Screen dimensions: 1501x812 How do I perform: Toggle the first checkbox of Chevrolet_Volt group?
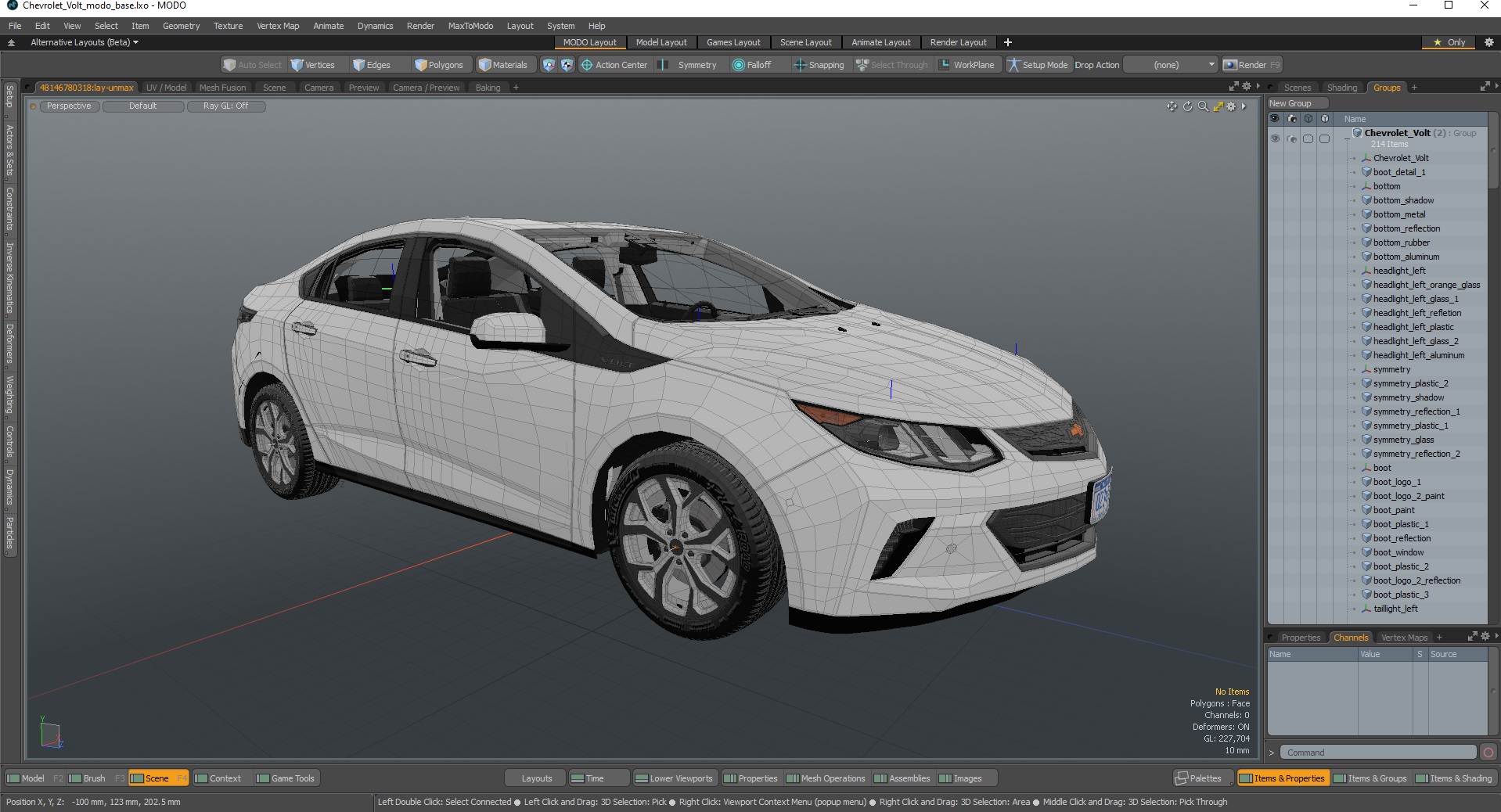1308,138
